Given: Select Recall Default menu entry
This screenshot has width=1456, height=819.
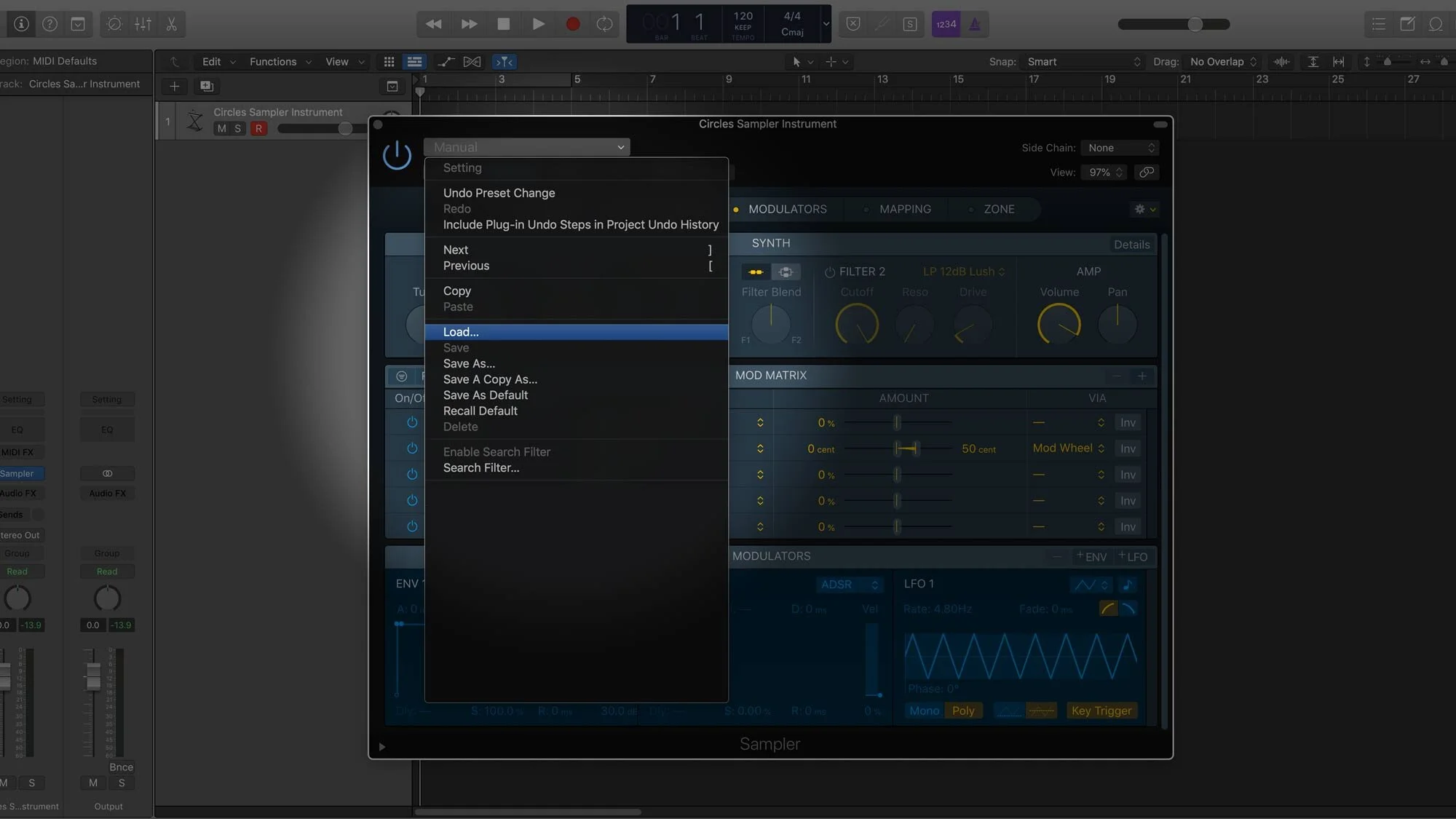Looking at the screenshot, I should [x=576, y=411].
